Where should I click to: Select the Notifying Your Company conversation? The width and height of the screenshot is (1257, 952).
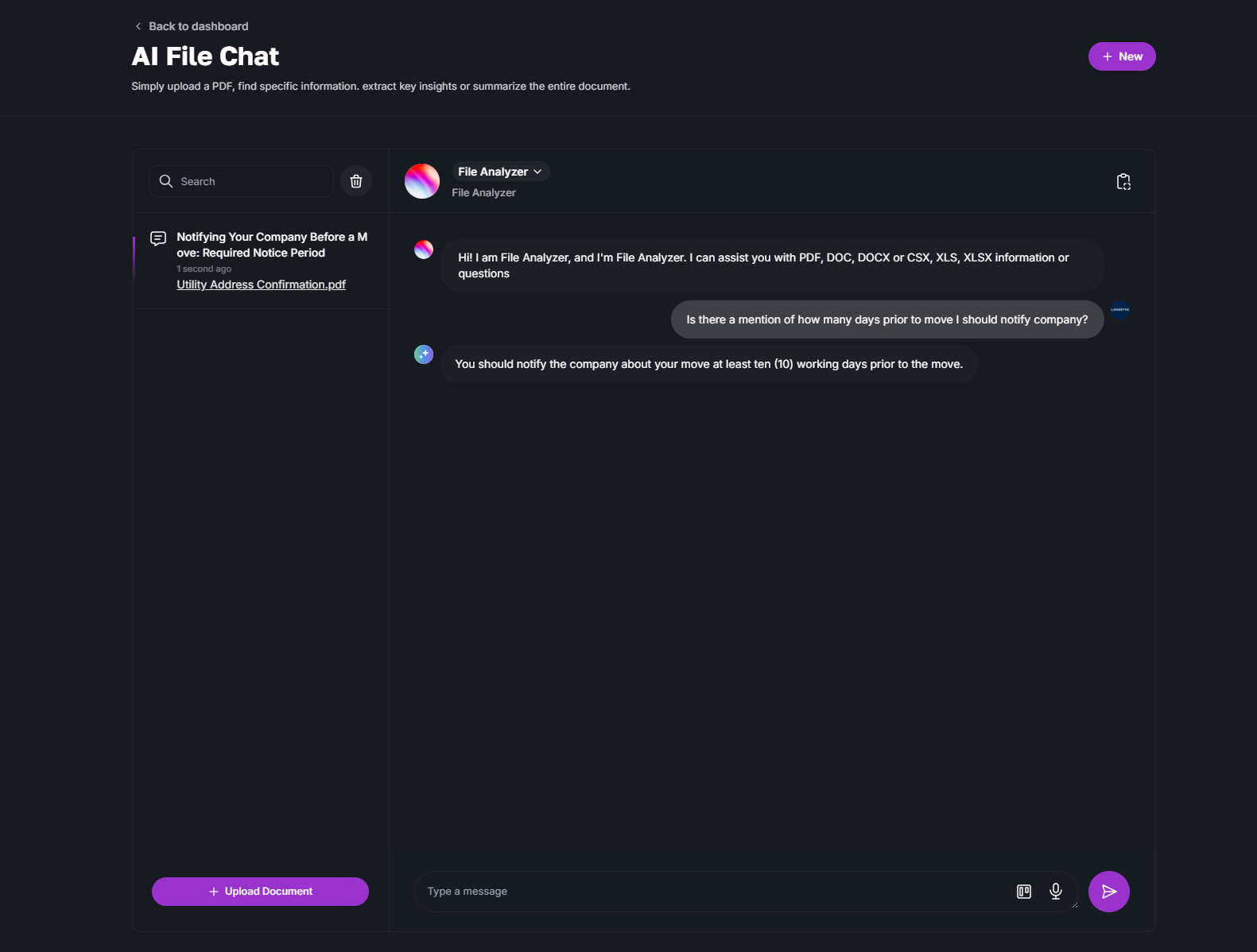(x=271, y=245)
